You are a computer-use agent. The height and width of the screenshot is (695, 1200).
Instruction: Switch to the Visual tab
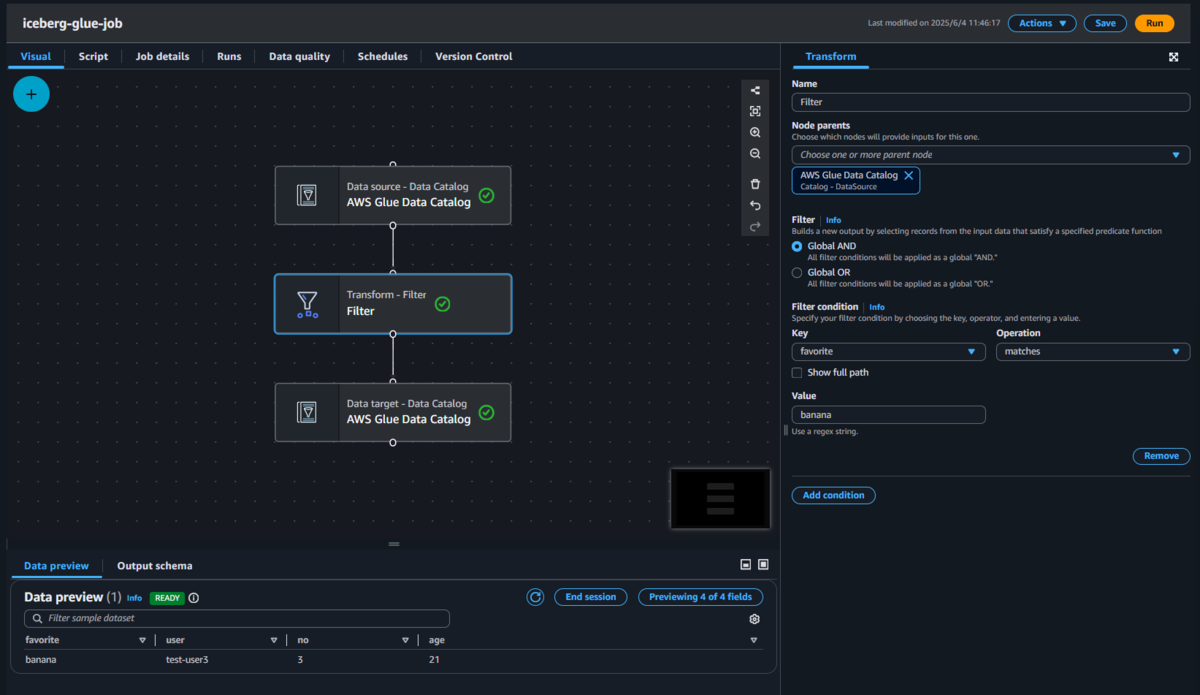[36, 56]
